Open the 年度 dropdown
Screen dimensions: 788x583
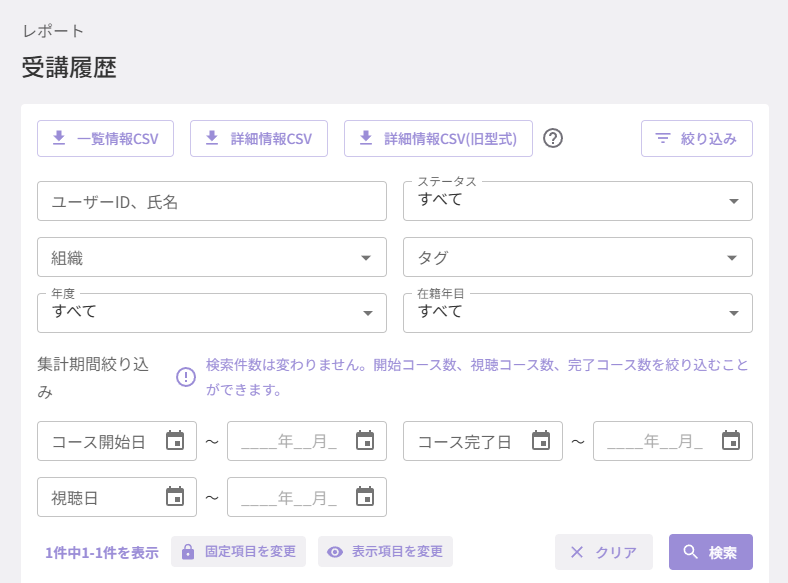(212, 313)
